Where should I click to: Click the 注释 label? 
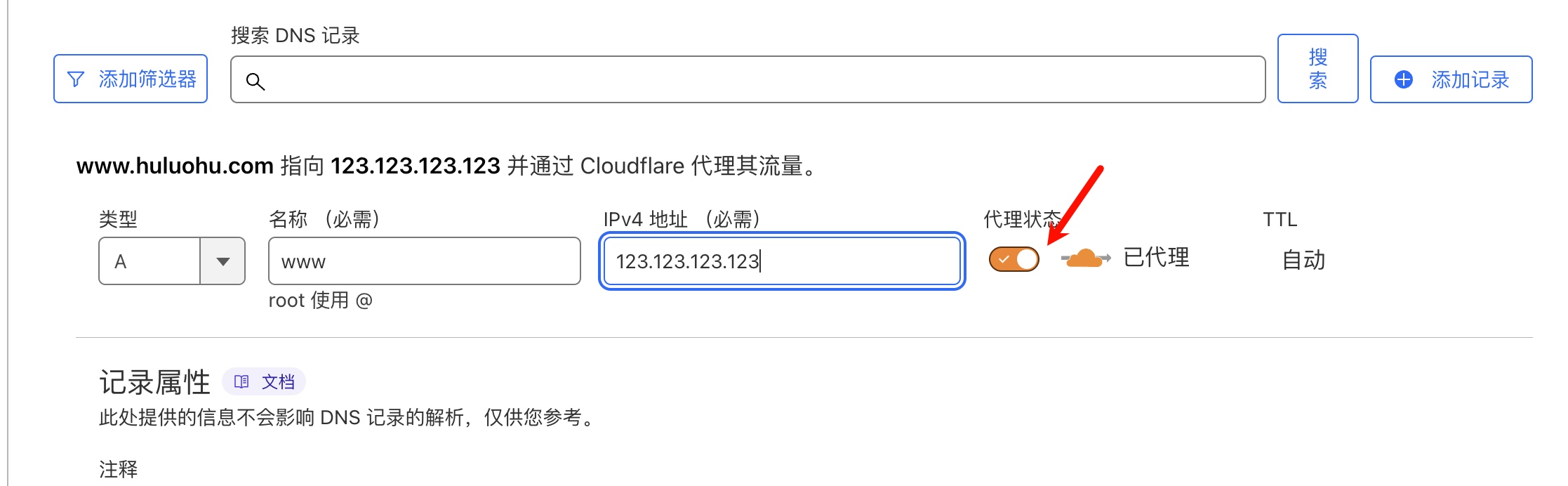(x=119, y=469)
